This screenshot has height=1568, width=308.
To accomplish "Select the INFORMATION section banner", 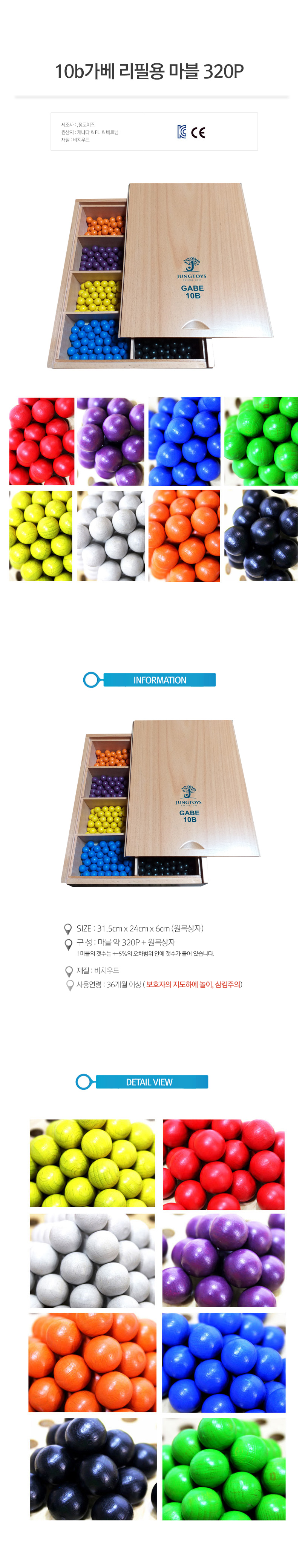I will [x=150, y=680].
